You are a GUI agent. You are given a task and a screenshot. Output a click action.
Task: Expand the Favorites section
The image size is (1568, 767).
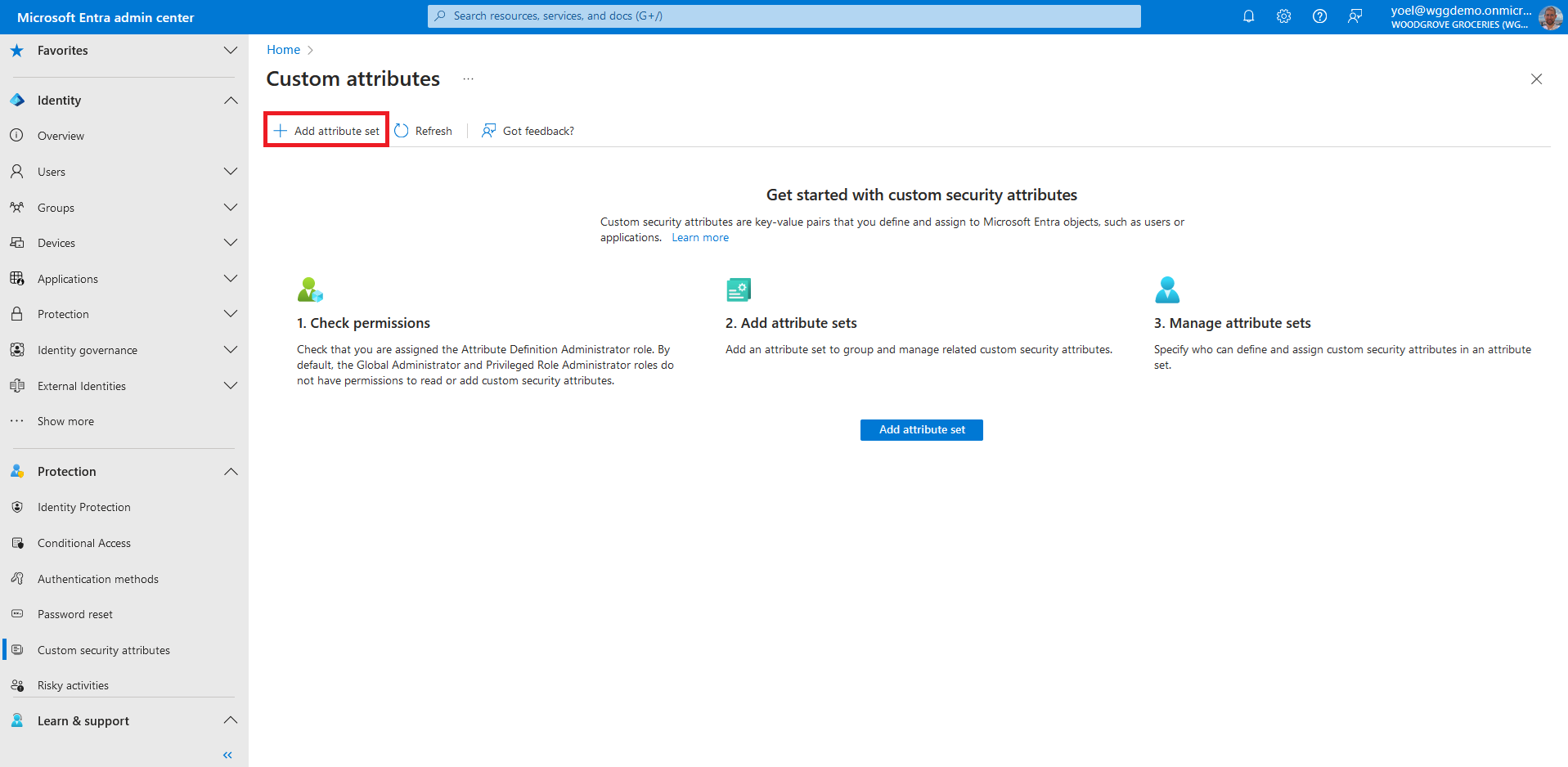click(231, 51)
